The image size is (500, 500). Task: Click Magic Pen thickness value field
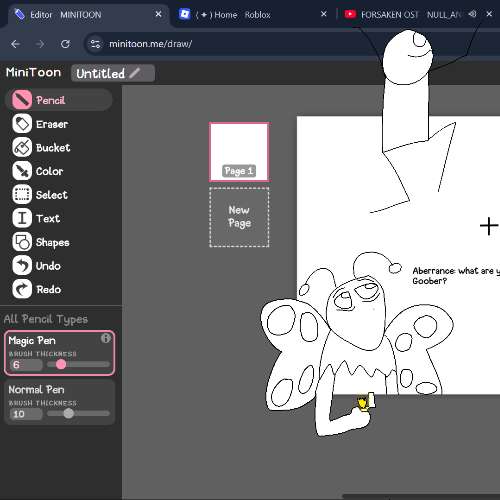click(x=26, y=365)
